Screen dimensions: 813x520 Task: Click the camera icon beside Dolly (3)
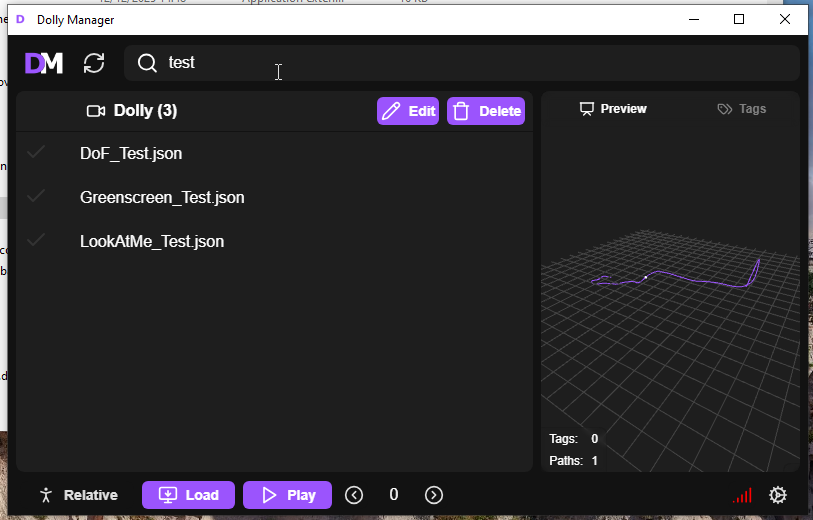tap(96, 111)
